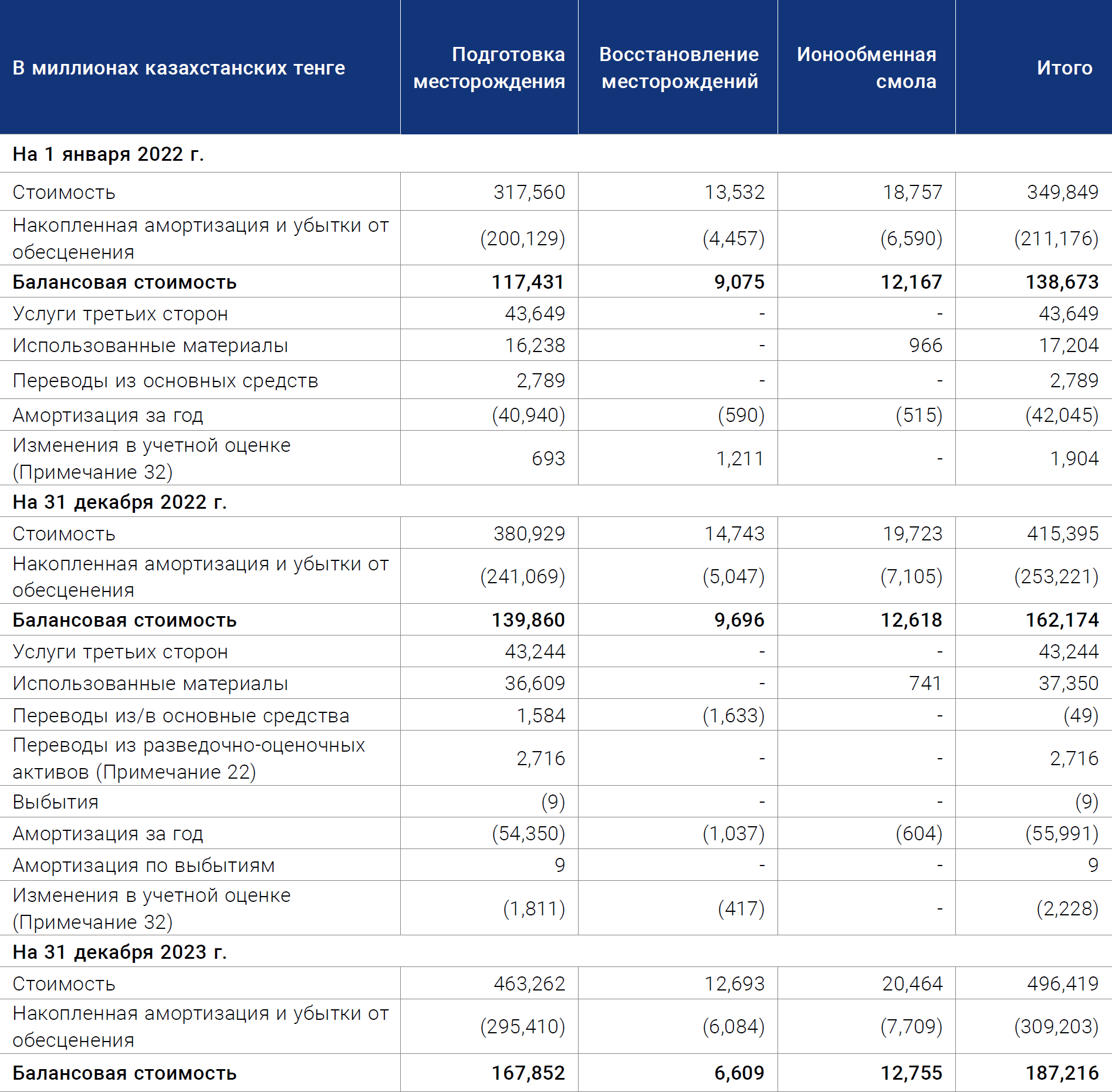Screen dimensions: 1112x1092
Task: Click the total 415,395
Action: [1063, 534]
